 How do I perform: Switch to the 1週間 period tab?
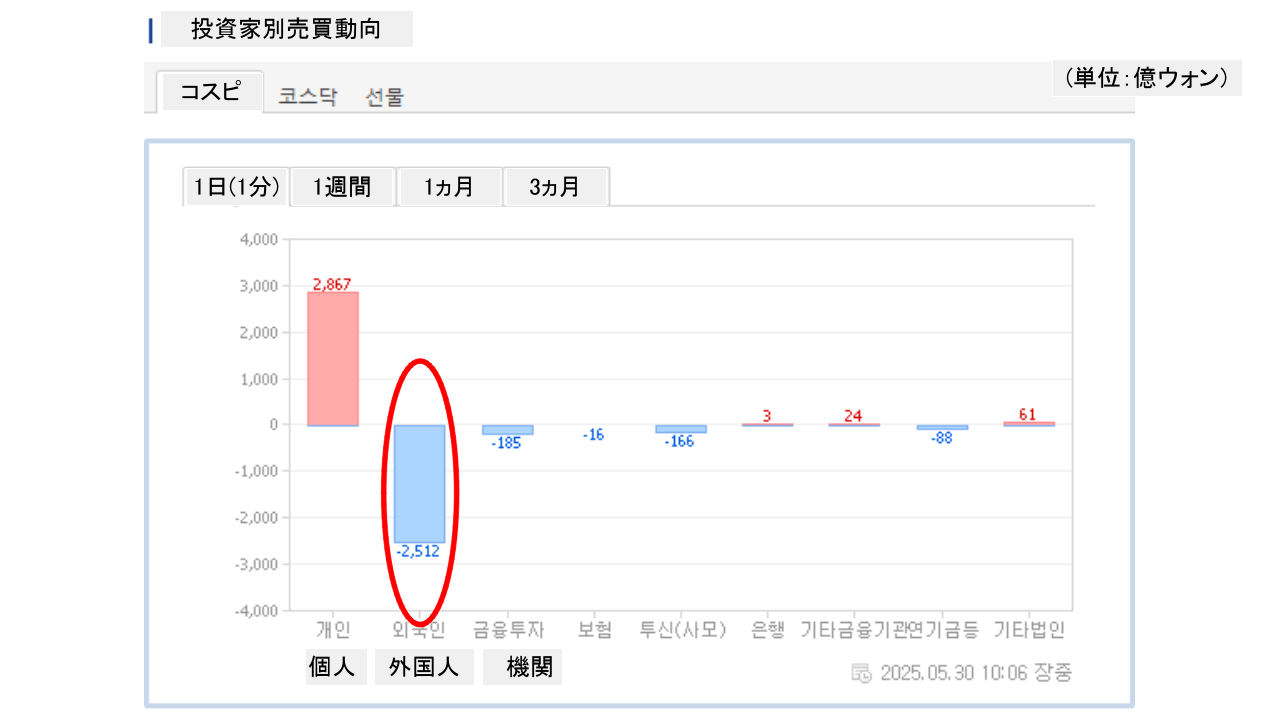tap(342, 187)
